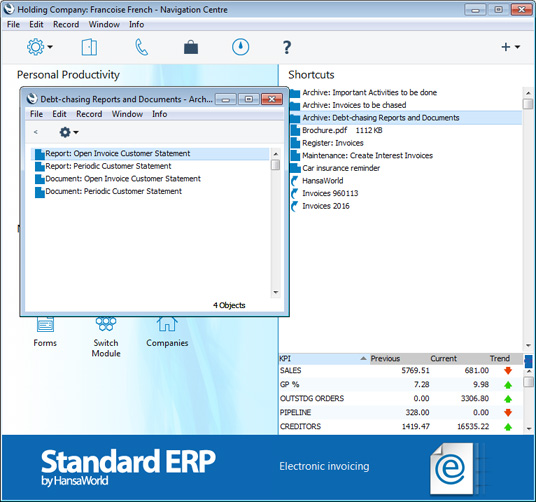Click scroll-down arrow of Shortcuts list
Viewport: 536px width, 502px height.
click(x=528, y=346)
